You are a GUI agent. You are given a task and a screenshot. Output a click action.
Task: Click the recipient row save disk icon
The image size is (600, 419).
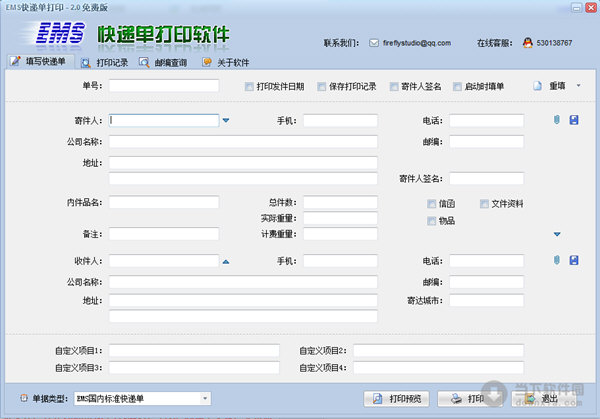point(574,260)
